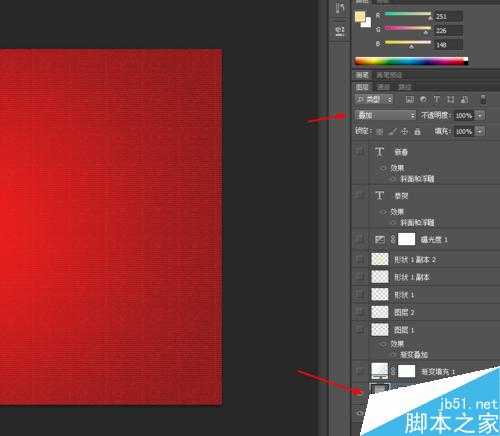Click G channel color slider

click(x=408, y=28)
